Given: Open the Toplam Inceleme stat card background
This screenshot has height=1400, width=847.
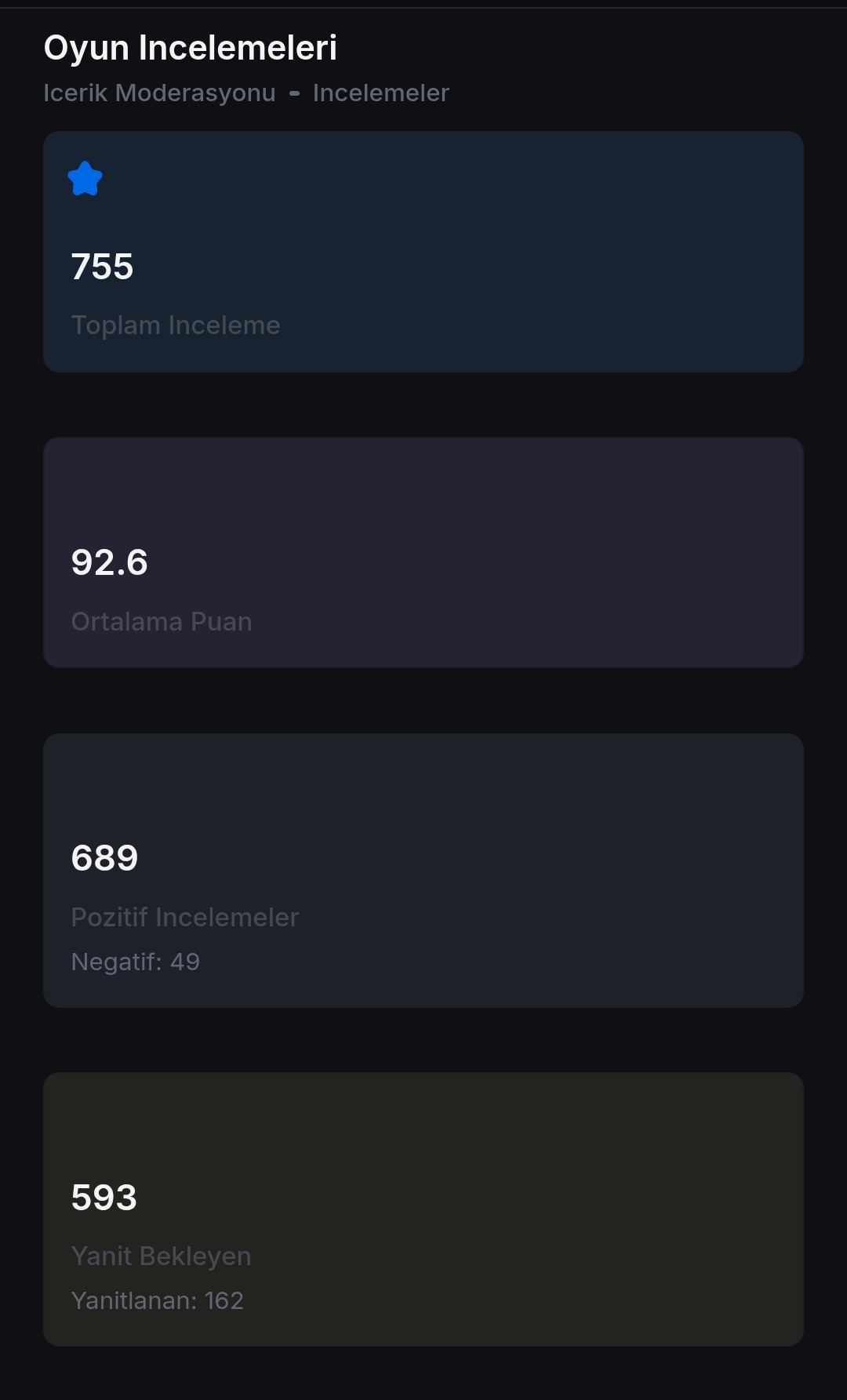Looking at the screenshot, I should pos(549,251).
